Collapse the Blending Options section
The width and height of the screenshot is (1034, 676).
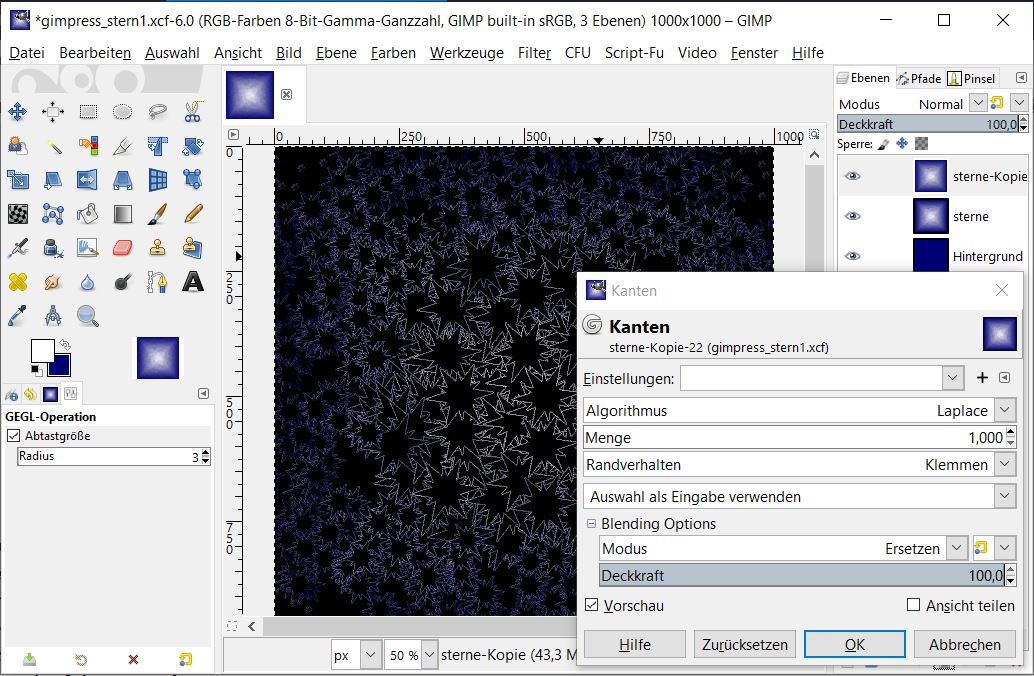[591, 523]
